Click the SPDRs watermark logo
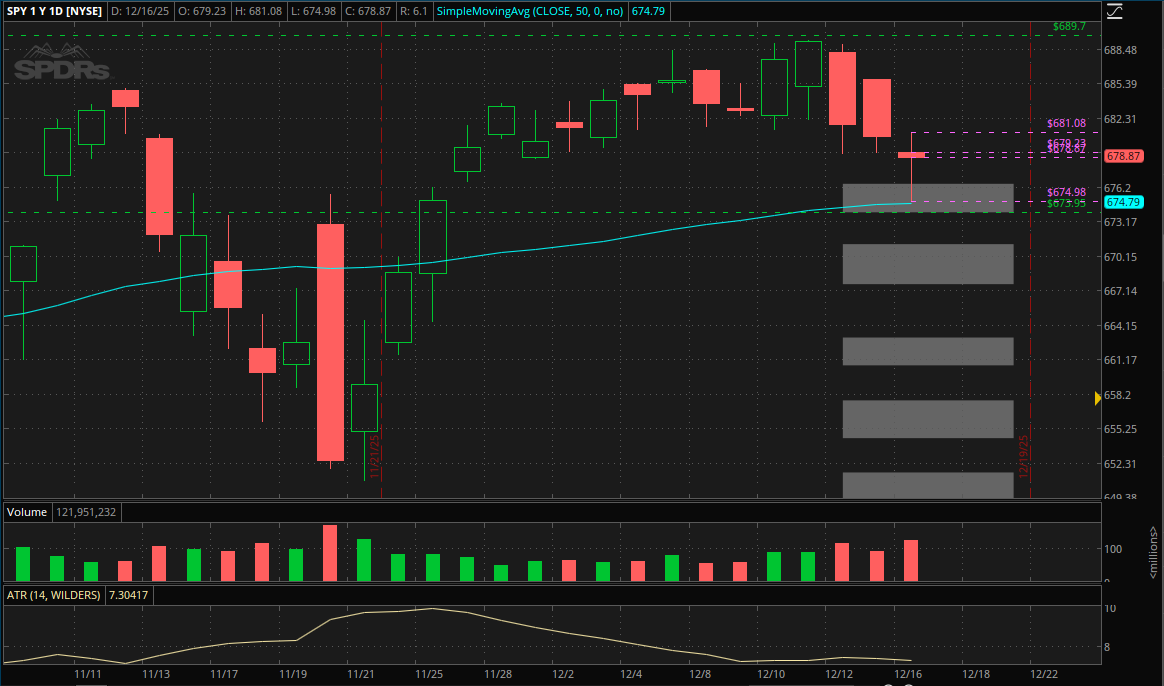Image resolution: width=1164 pixels, height=686 pixels. pyautogui.click(x=63, y=68)
